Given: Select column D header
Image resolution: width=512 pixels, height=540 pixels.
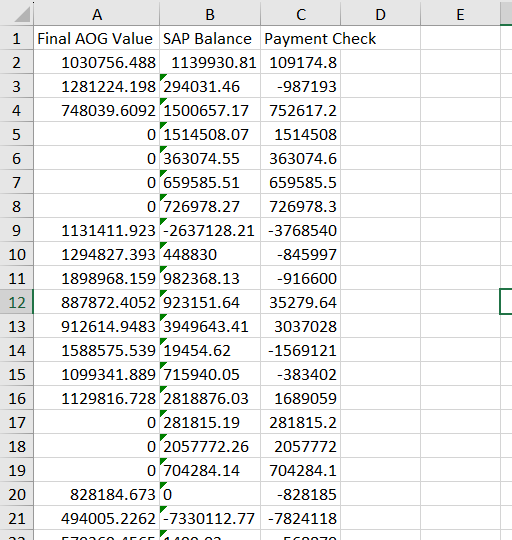Looking at the screenshot, I should pos(380,14).
